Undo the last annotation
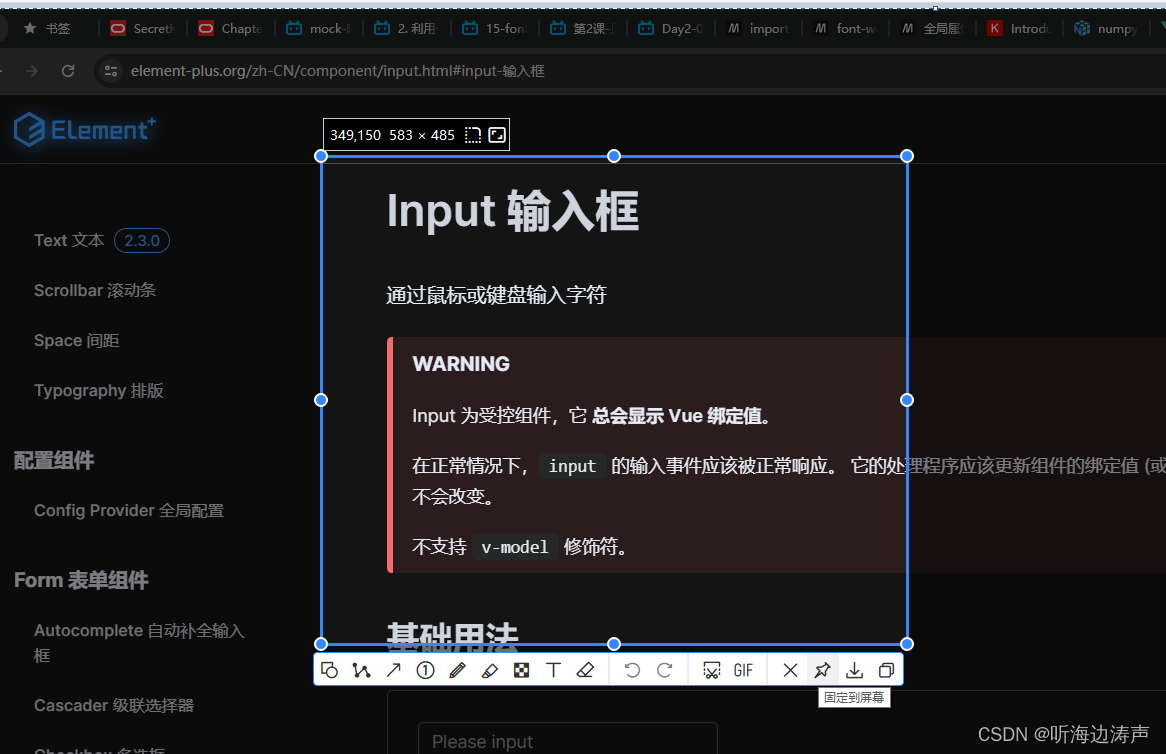Viewport: 1166px width, 754px height. pyautogui.click(x=631, y=670)
